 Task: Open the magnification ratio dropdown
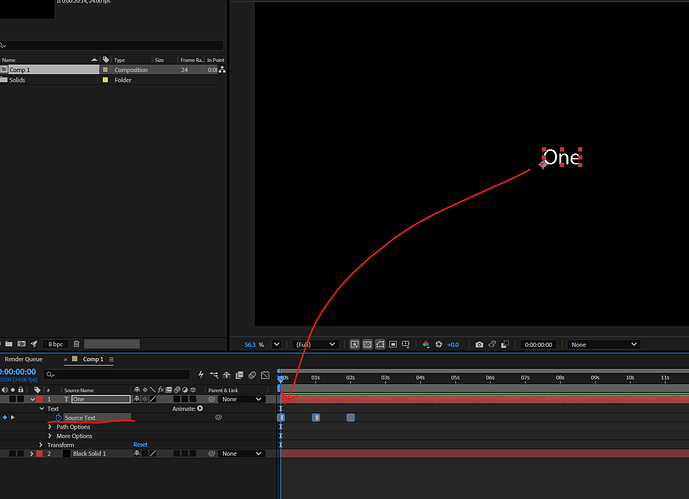[x=276, y=344]
